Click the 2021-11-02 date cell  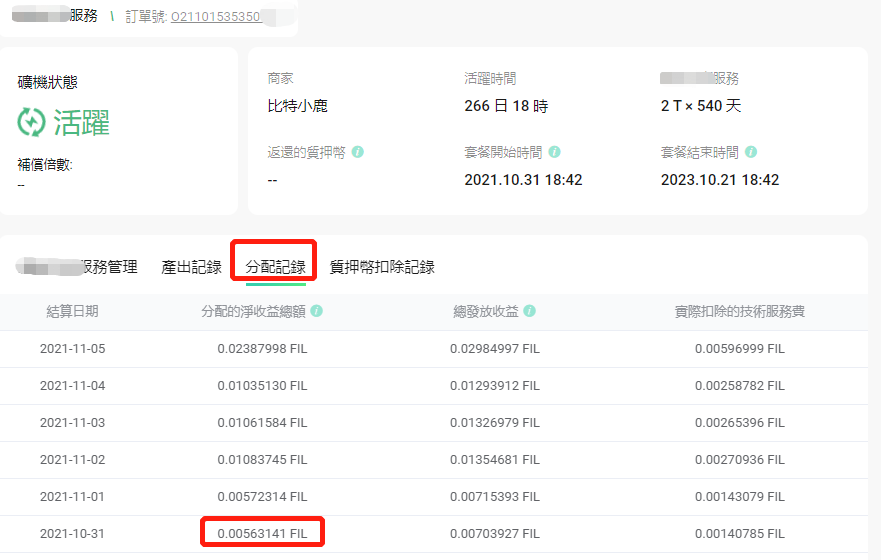tap(72, 460)
